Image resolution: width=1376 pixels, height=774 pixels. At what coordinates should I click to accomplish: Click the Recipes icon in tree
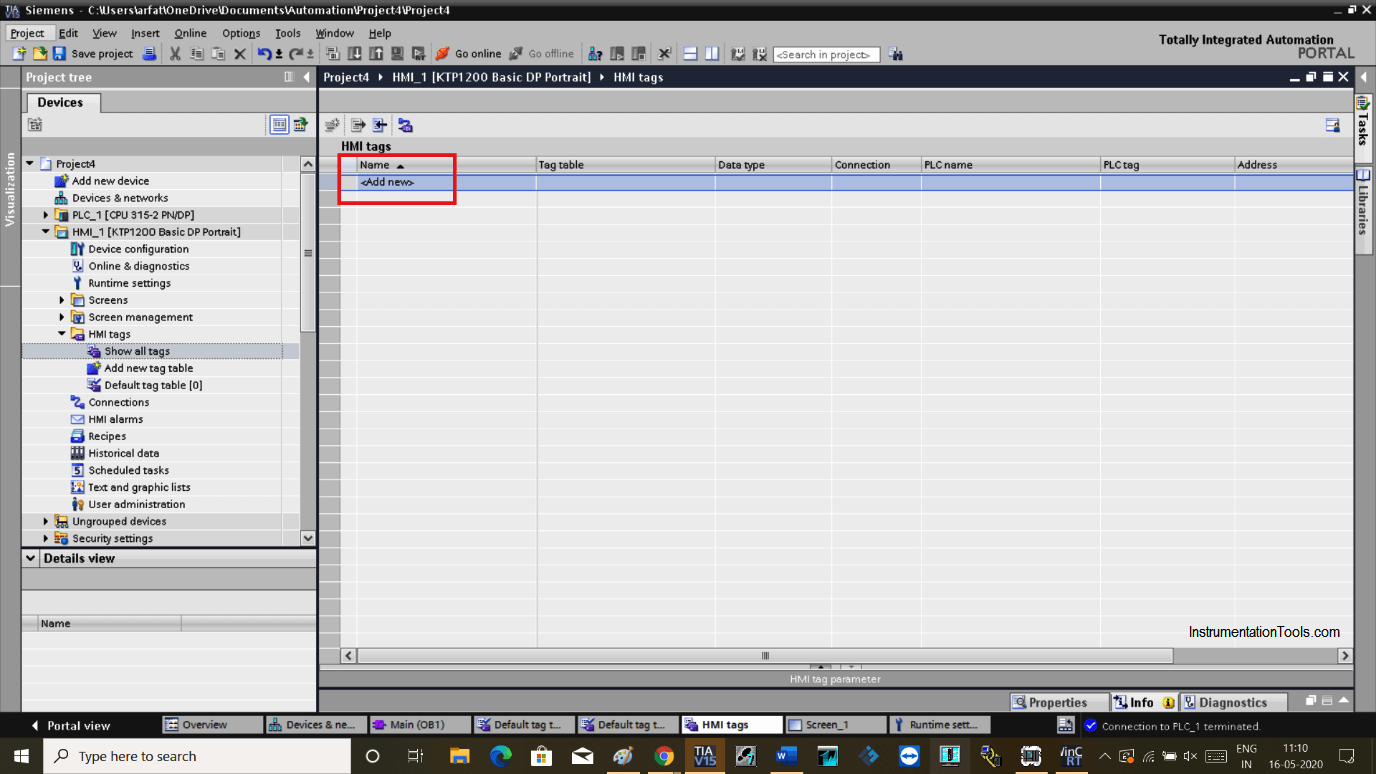[78, 436]
